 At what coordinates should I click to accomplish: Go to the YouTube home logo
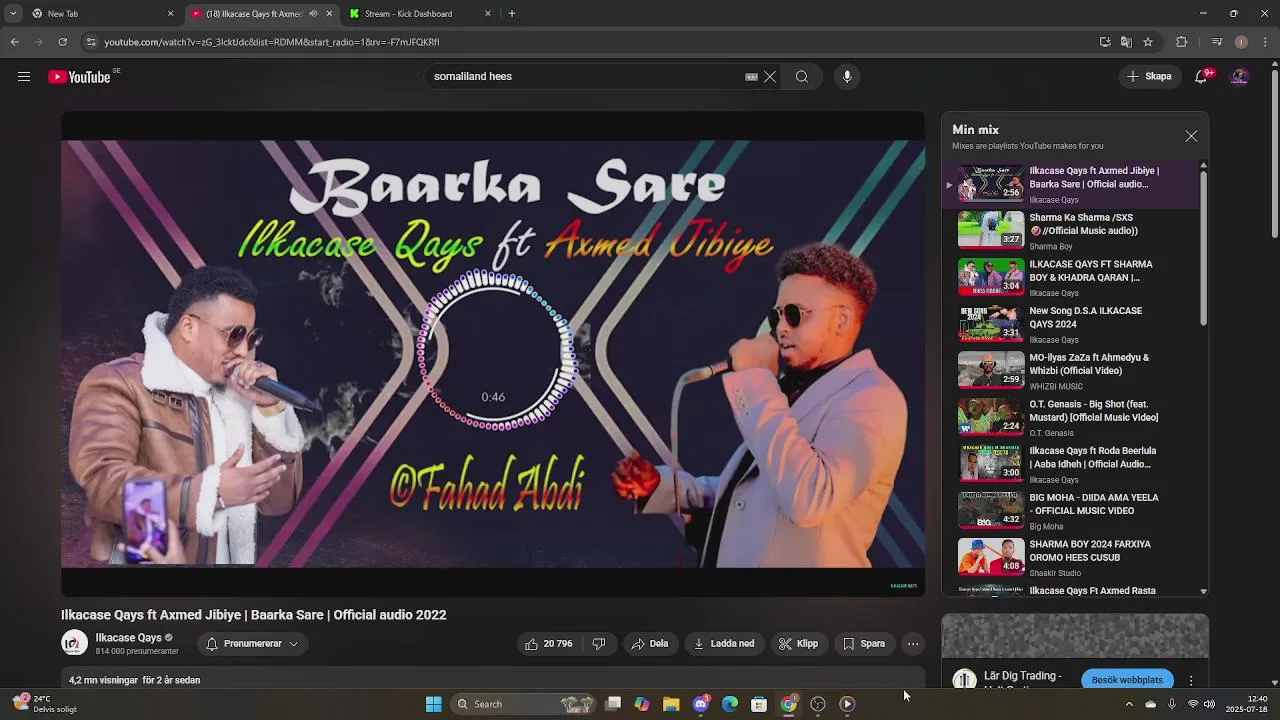click(x=79, y=77)
